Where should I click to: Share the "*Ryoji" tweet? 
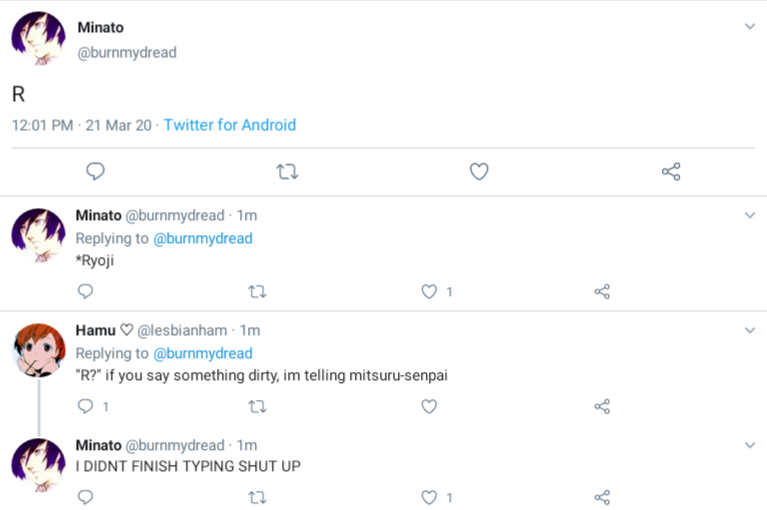point(602,292)
